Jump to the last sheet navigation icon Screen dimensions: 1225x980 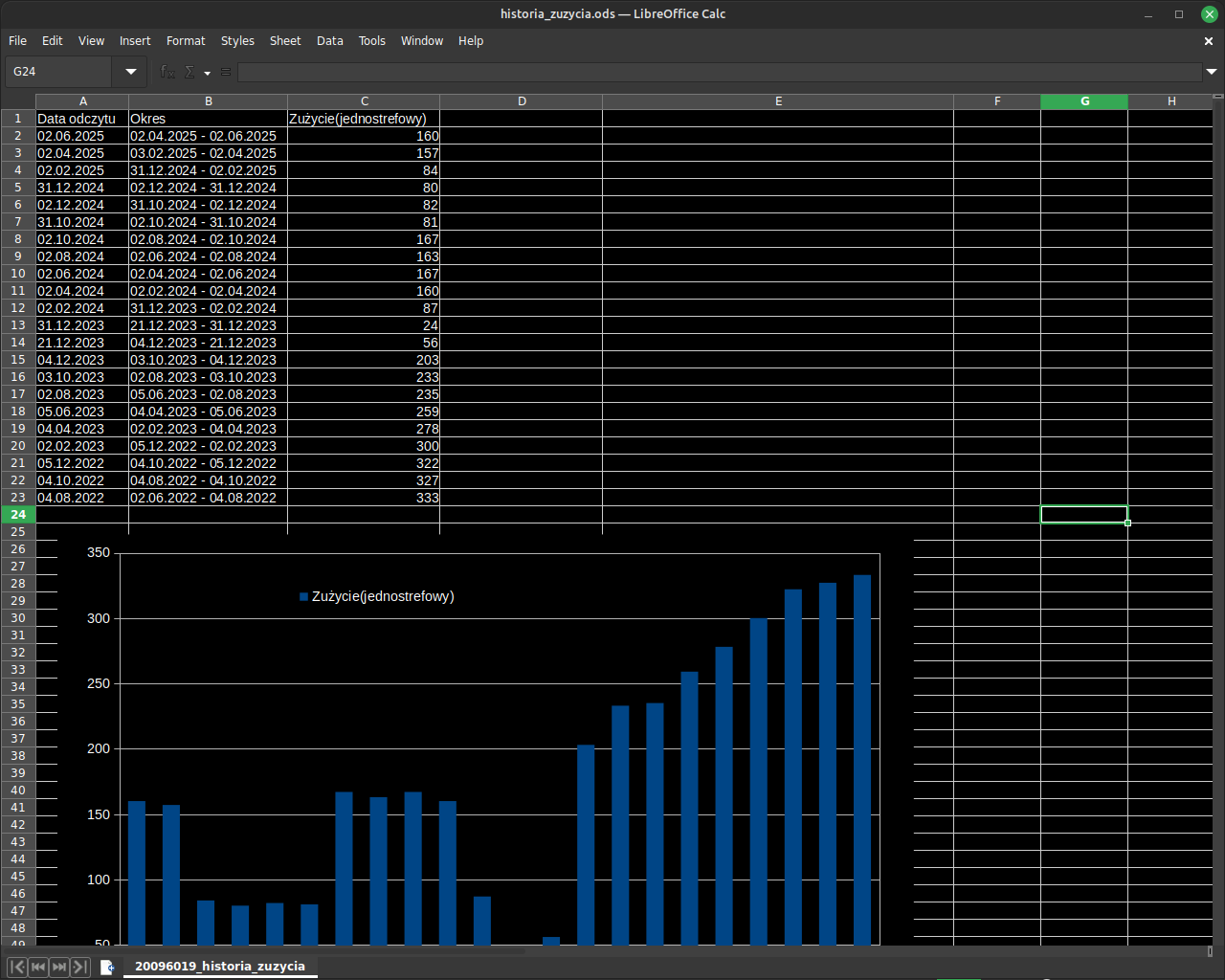tap(80, 967)
